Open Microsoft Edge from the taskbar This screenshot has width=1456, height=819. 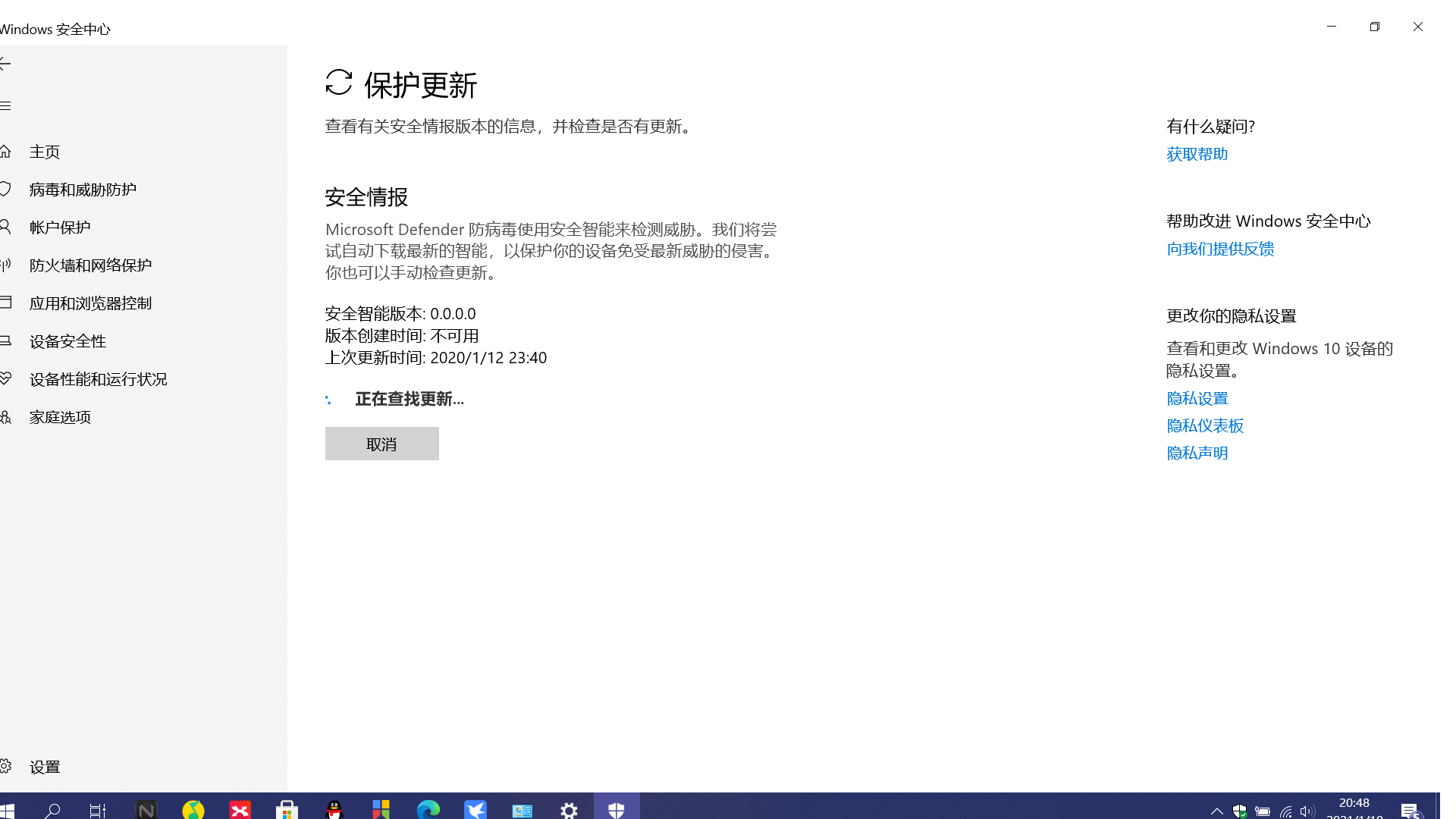point(428,810)
